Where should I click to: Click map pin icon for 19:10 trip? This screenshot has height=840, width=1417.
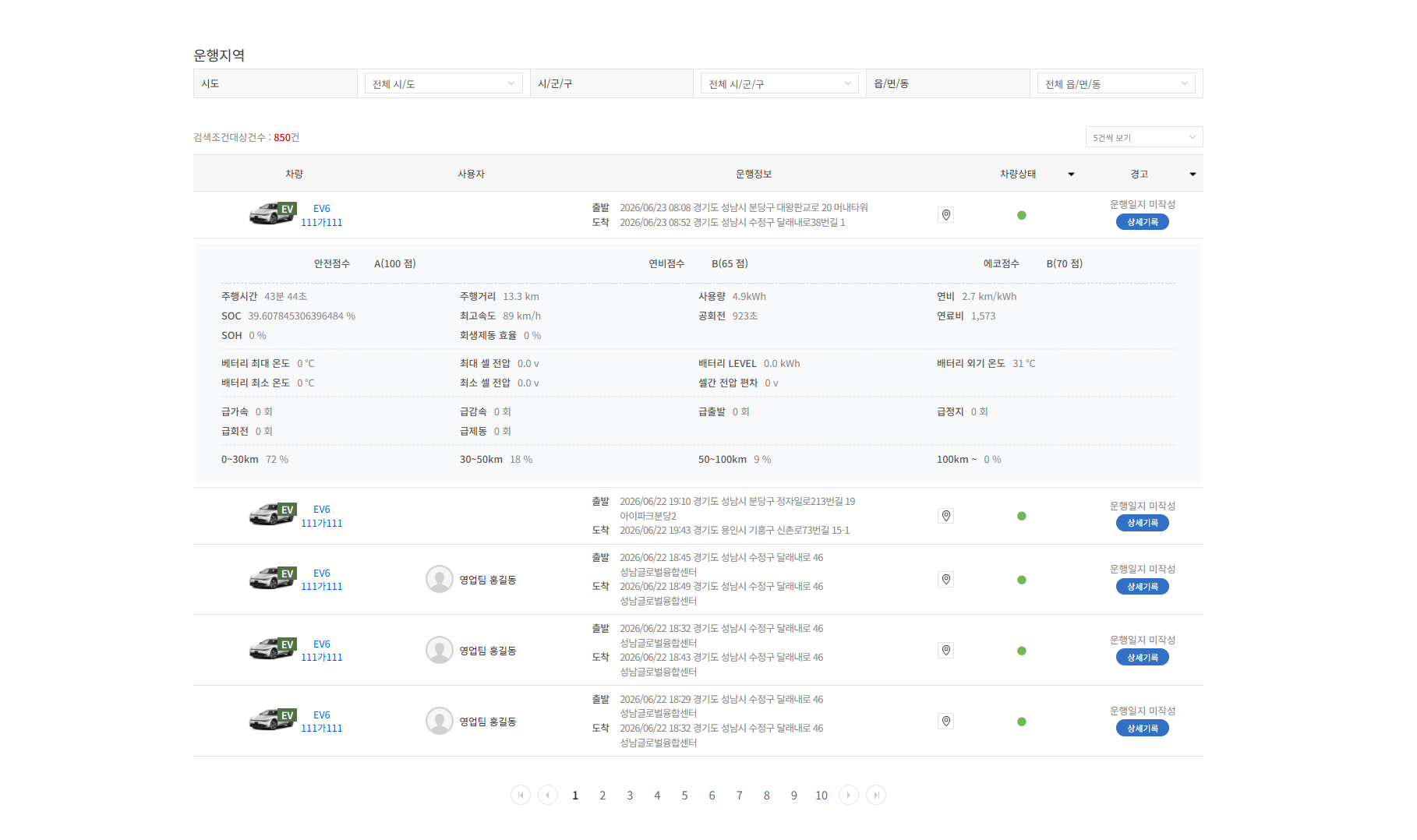click(x=946, y=516)
